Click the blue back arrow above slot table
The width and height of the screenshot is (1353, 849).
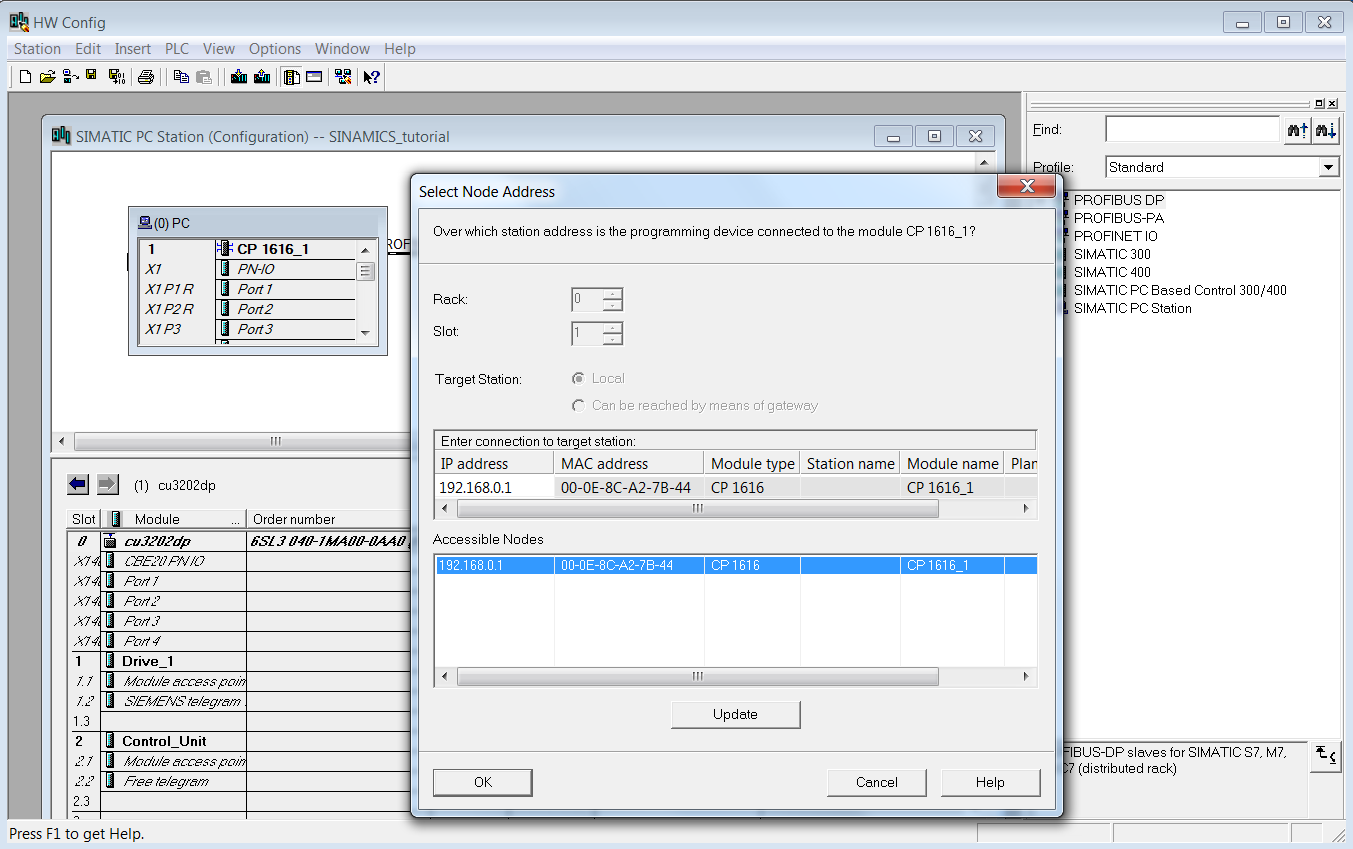point(79,485)
